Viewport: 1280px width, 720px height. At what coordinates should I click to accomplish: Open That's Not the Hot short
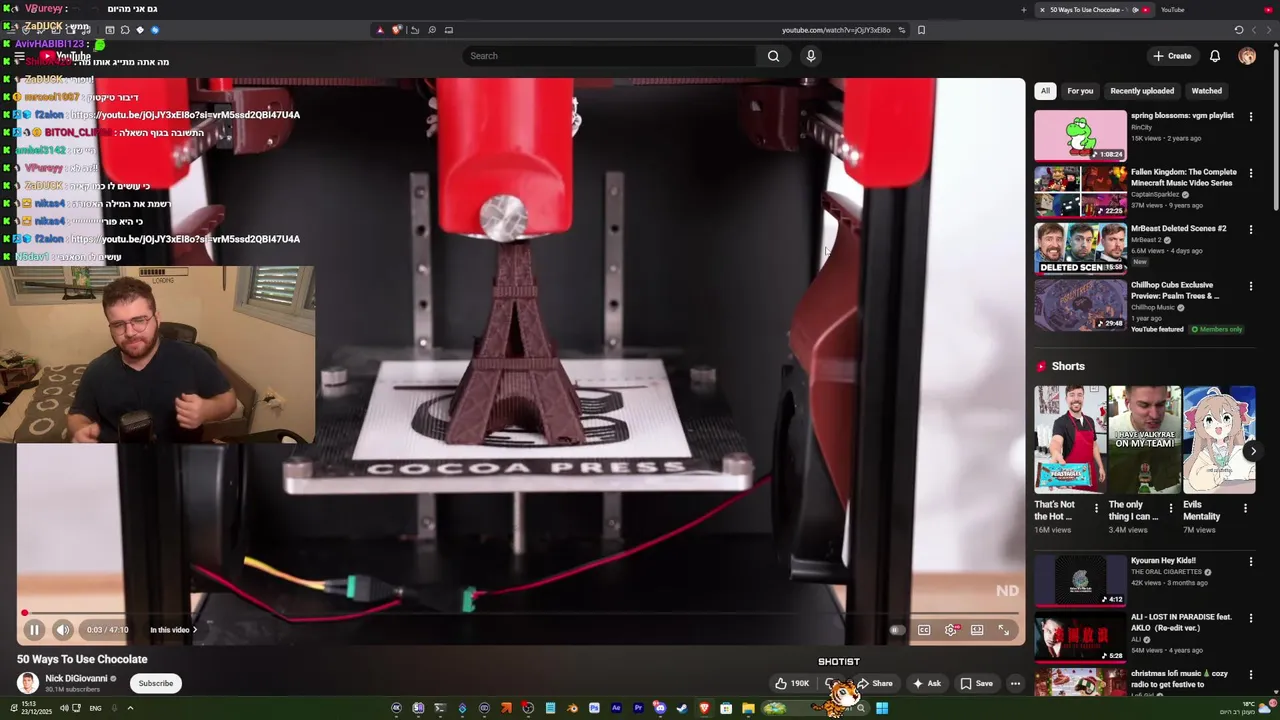1070,440
